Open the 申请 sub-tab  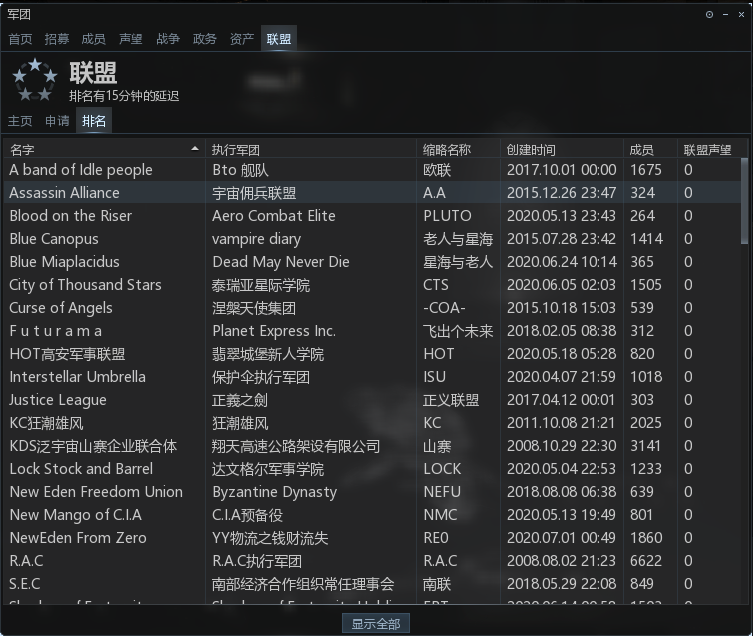[x=57, y=121]
